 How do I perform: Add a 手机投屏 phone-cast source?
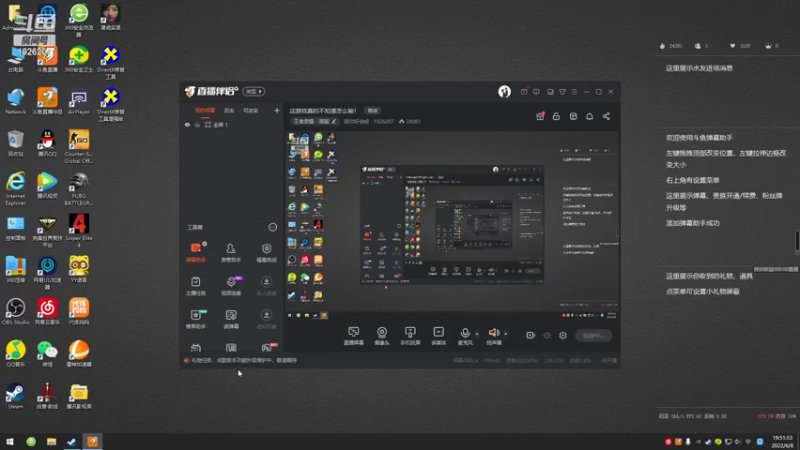(410, 336)
